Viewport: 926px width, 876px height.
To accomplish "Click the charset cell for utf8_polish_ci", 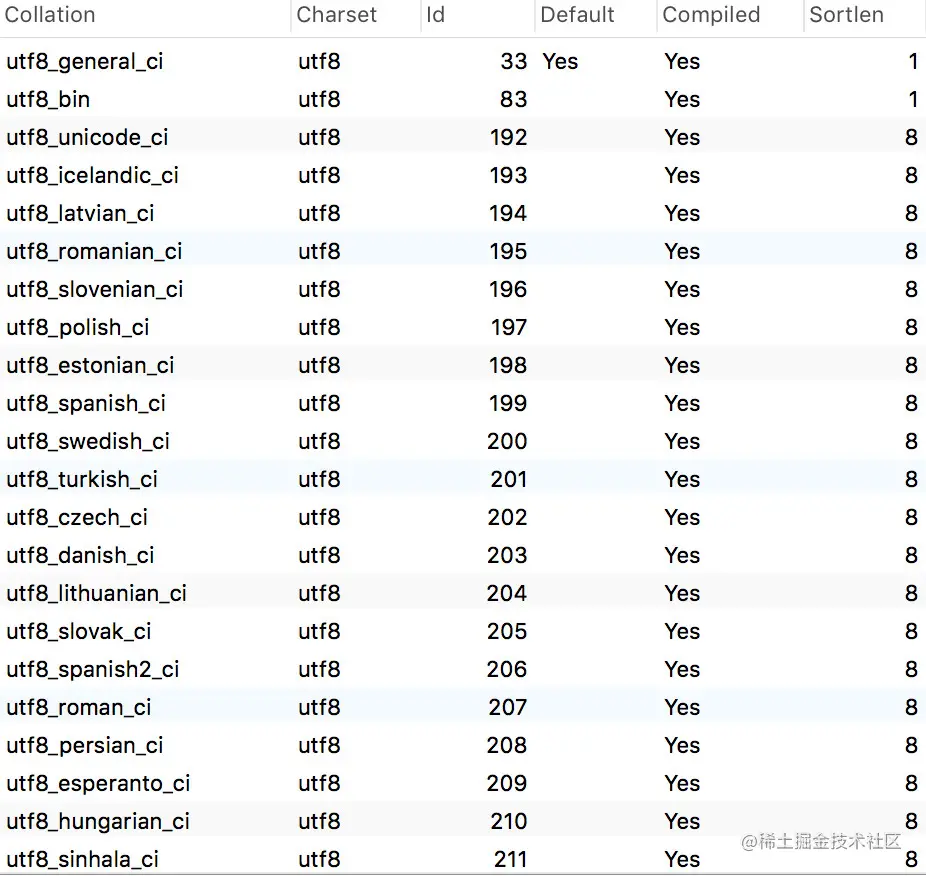I will pos(319,327).
